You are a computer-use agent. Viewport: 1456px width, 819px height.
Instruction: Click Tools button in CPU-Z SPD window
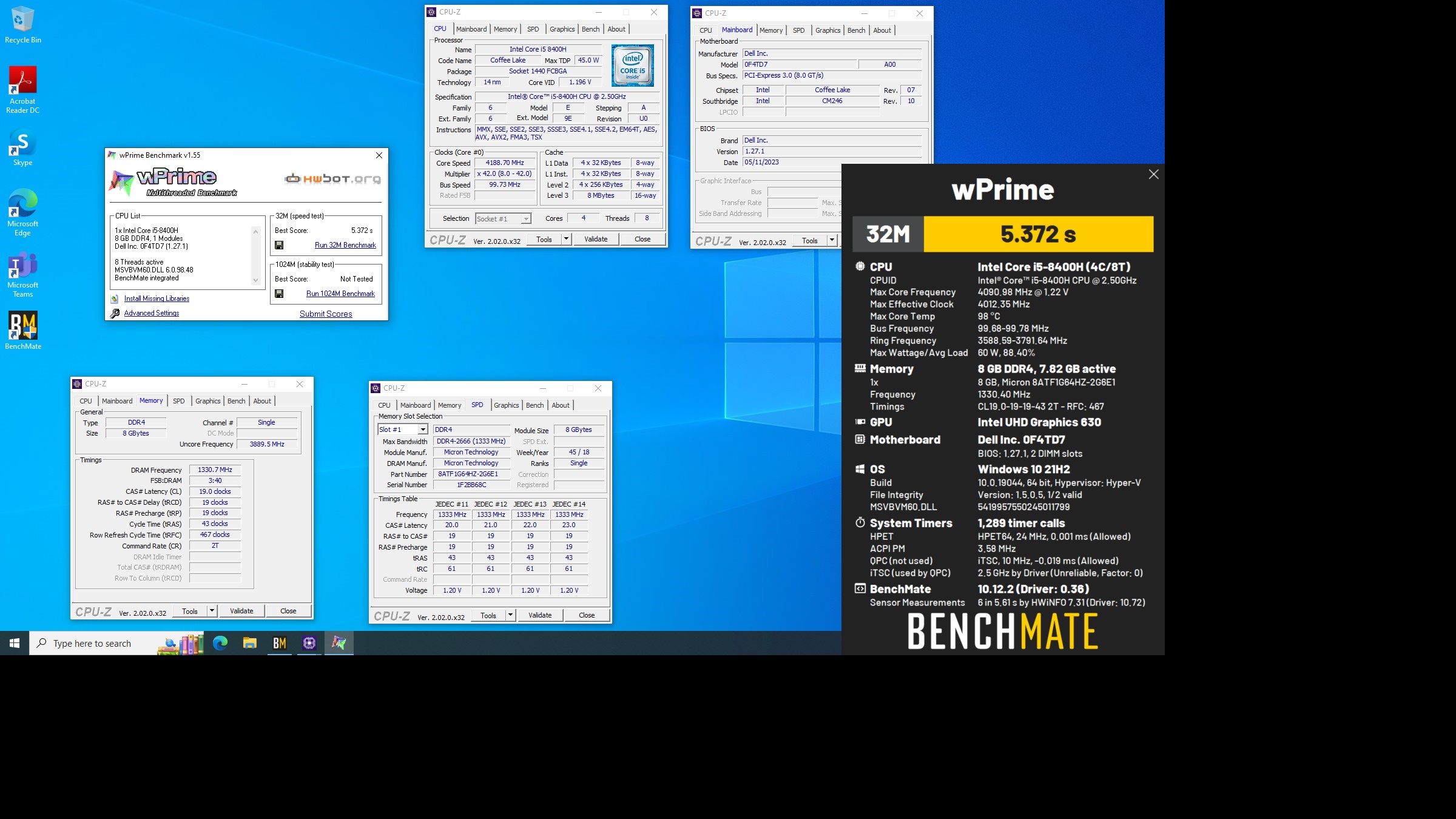point(488,615)
